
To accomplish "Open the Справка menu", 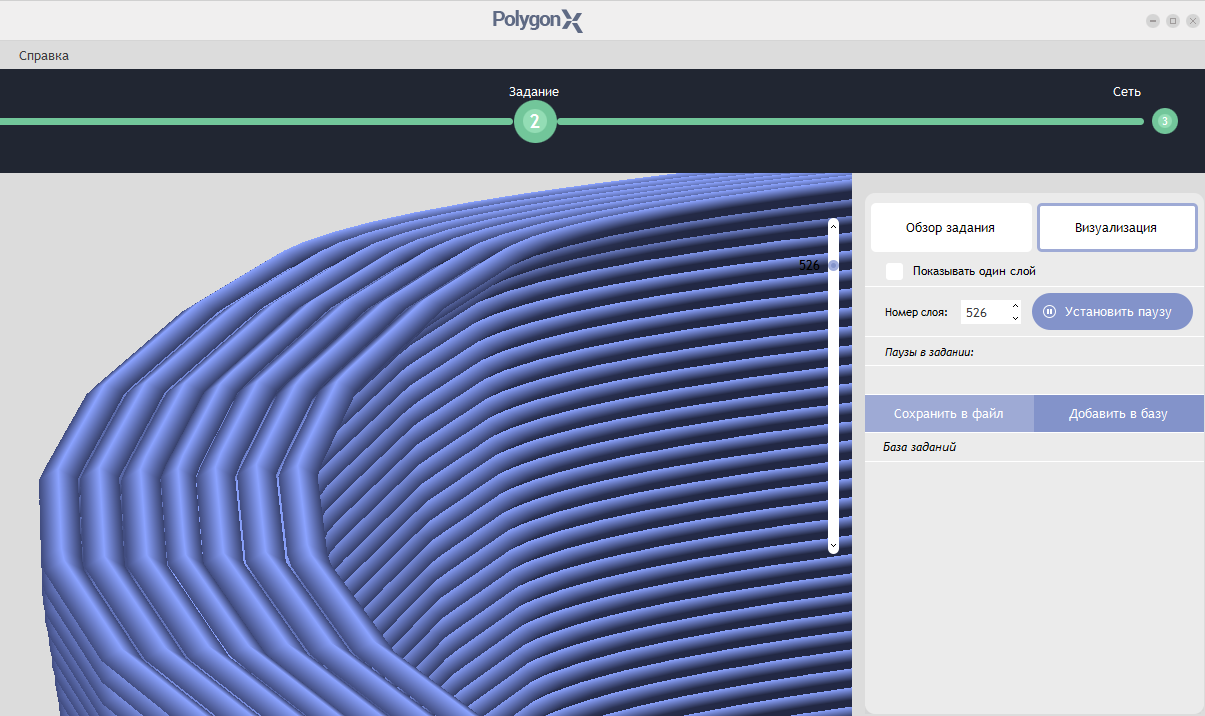I will (44, 56).
